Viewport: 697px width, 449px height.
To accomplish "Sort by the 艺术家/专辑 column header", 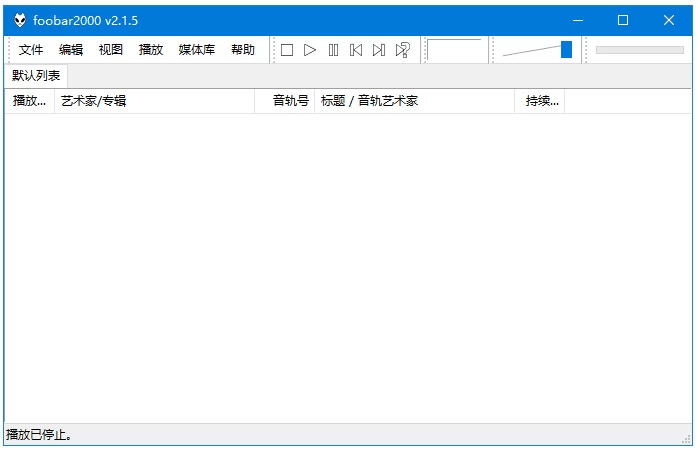I will point(155,101).
